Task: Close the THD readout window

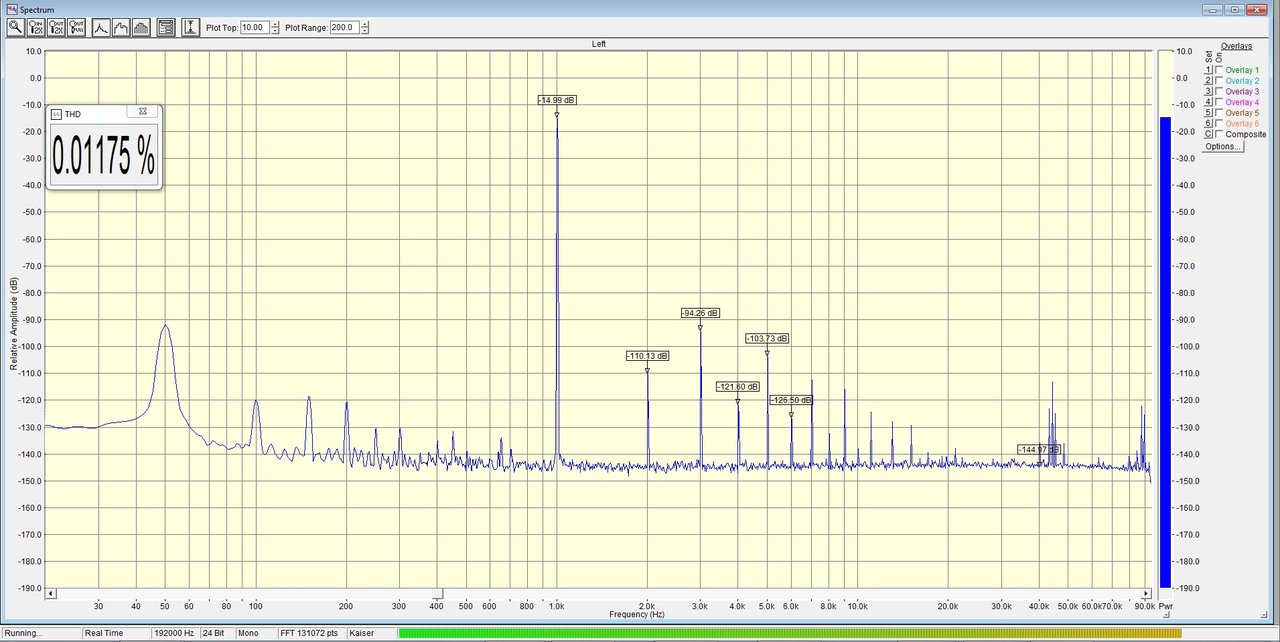Action: (x=143, y=111)
